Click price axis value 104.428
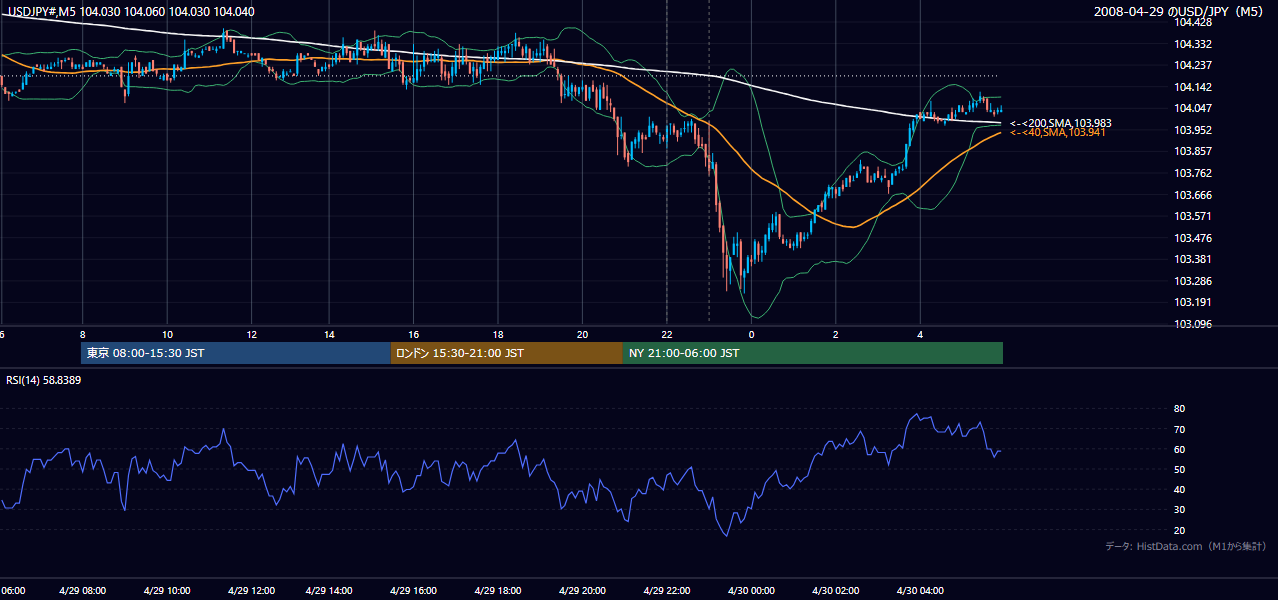1278x600 pixels. tap(1193, 22)
